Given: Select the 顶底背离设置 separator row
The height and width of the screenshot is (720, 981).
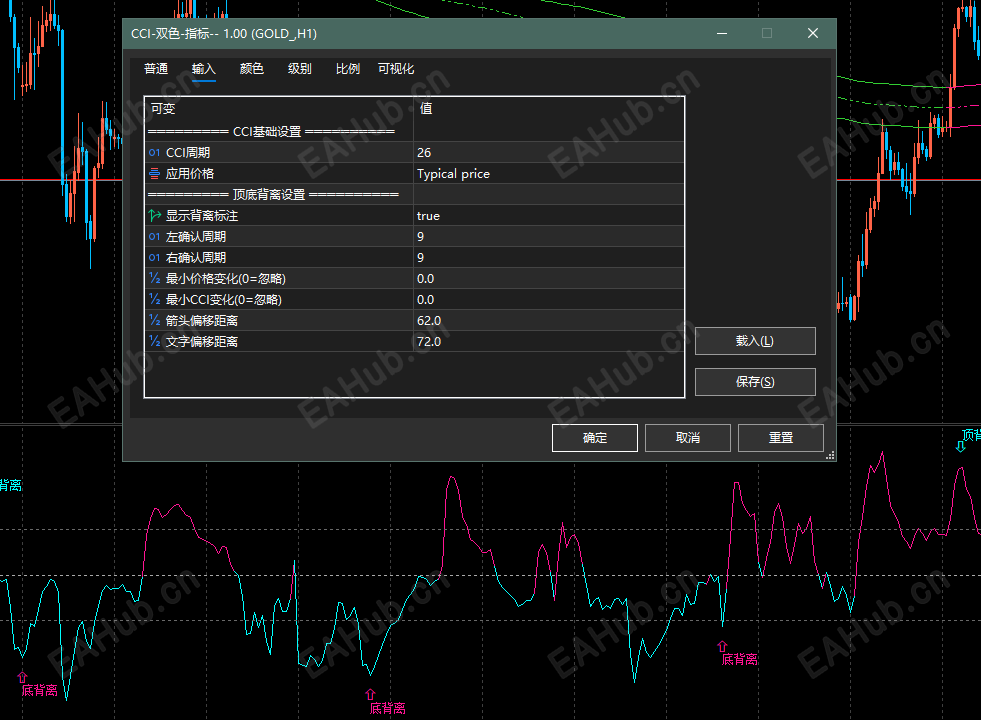Looking at the screenshot, I should click(414, 195).
